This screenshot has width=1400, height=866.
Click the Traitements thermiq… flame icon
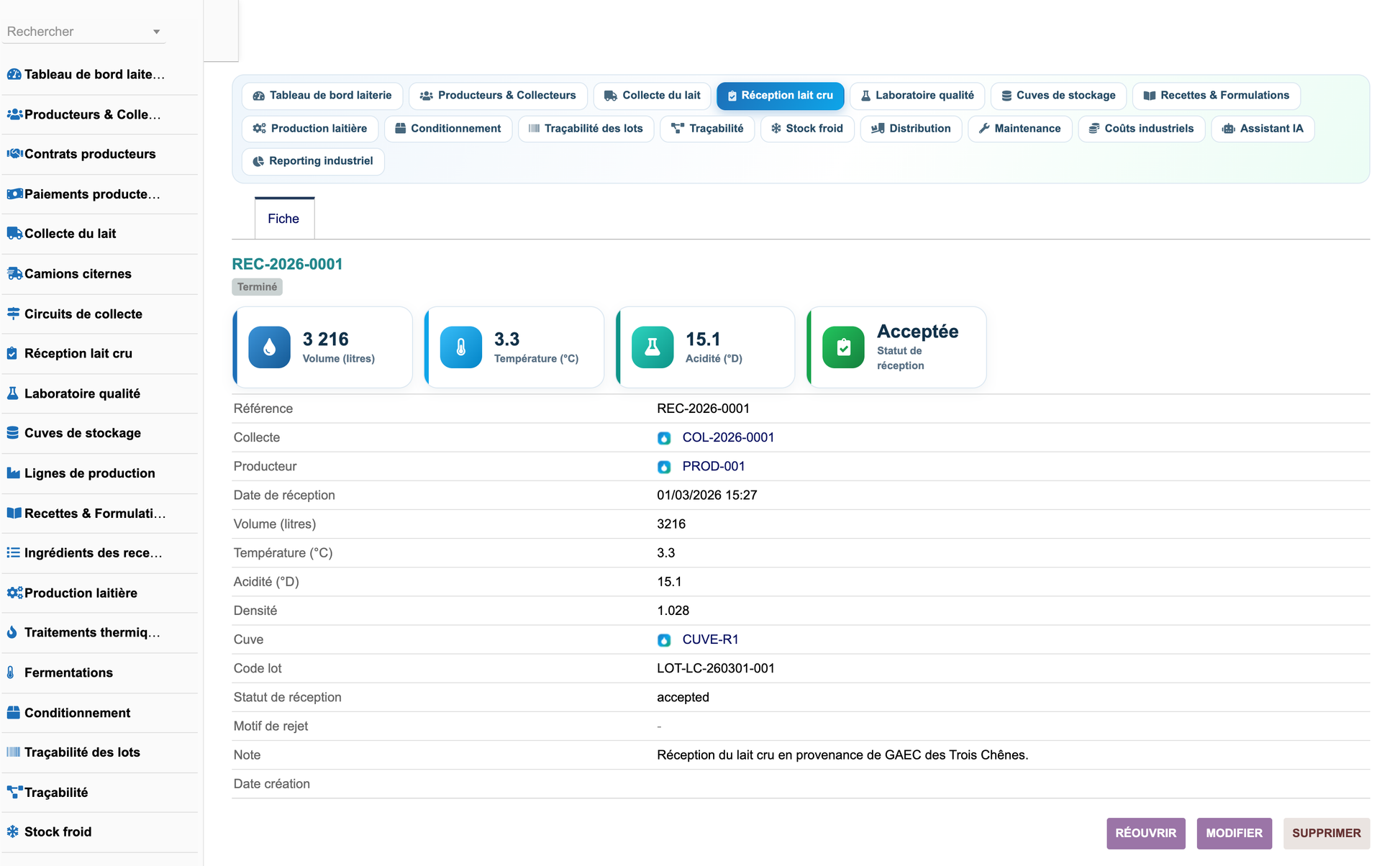click(12, 632)
